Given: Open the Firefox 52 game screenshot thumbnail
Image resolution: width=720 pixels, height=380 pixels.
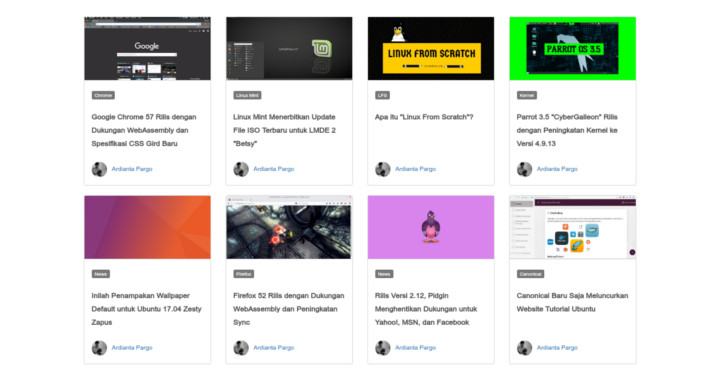Looking at the screenshot, I should coord(289,227).
